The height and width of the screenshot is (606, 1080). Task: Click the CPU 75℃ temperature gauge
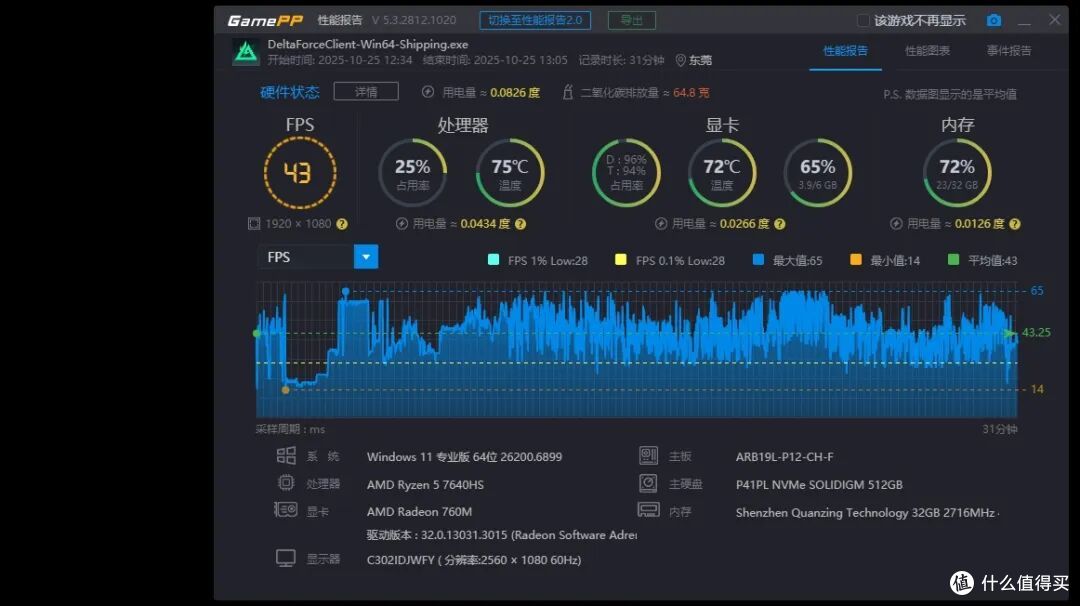510,173
